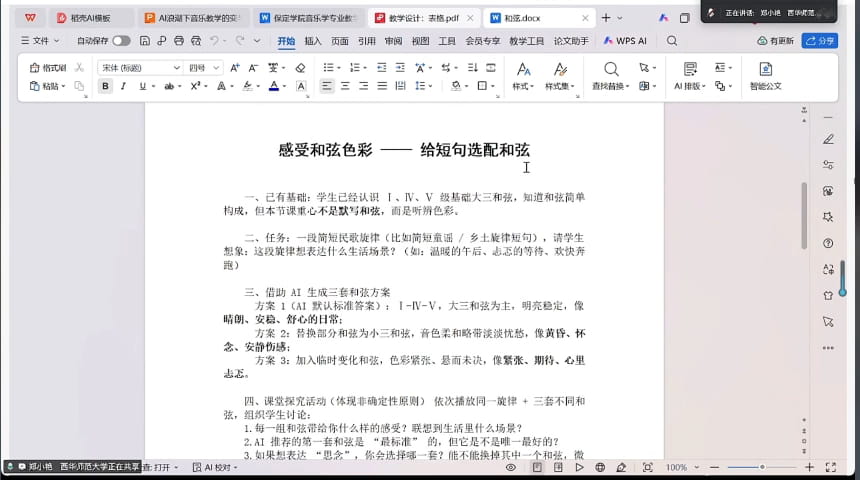Click the Cut scissors icon
The height and width of the screenshot is (480, 860).
80,67
